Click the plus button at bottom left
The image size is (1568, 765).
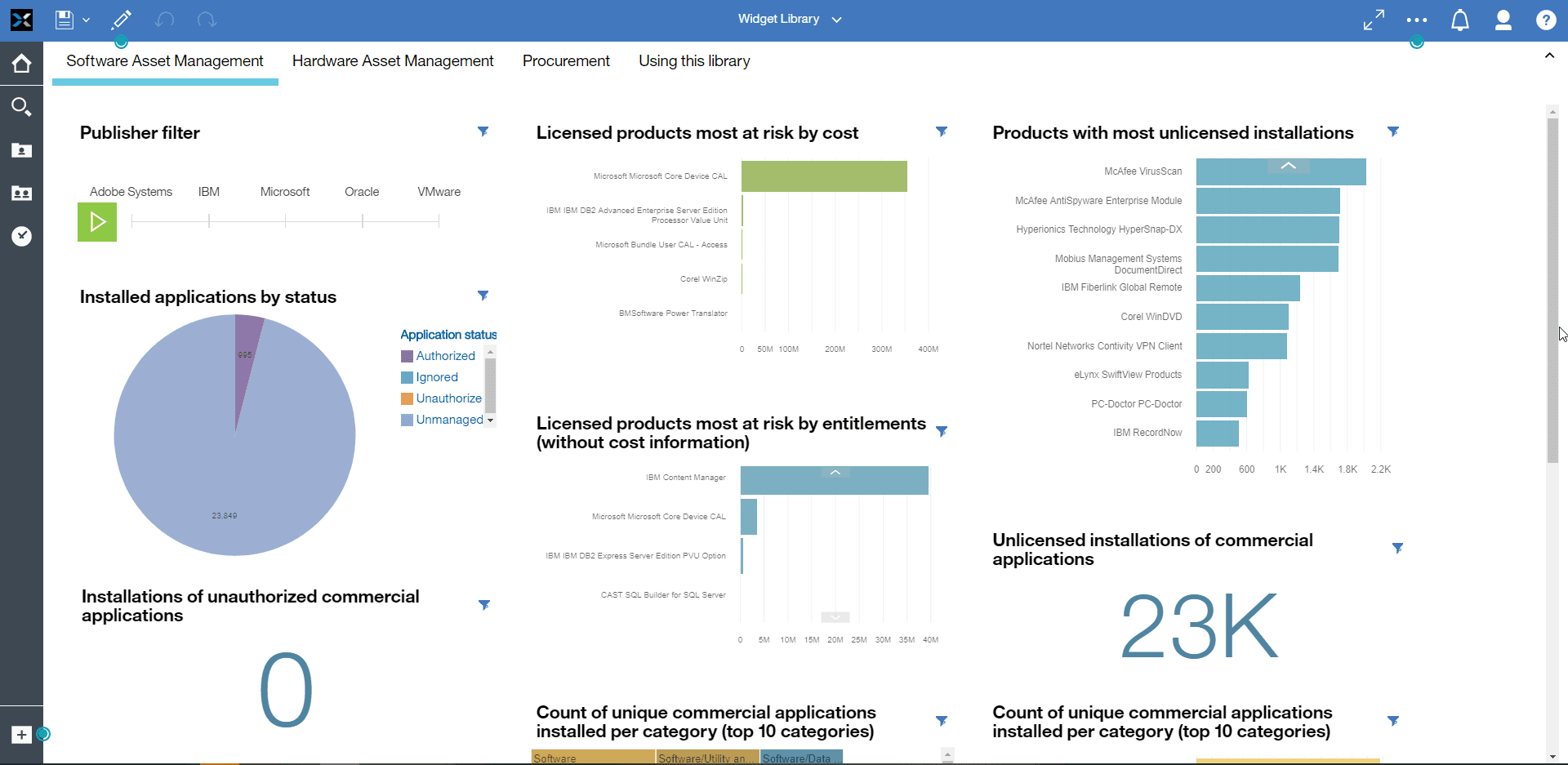[x=20, y=734]
